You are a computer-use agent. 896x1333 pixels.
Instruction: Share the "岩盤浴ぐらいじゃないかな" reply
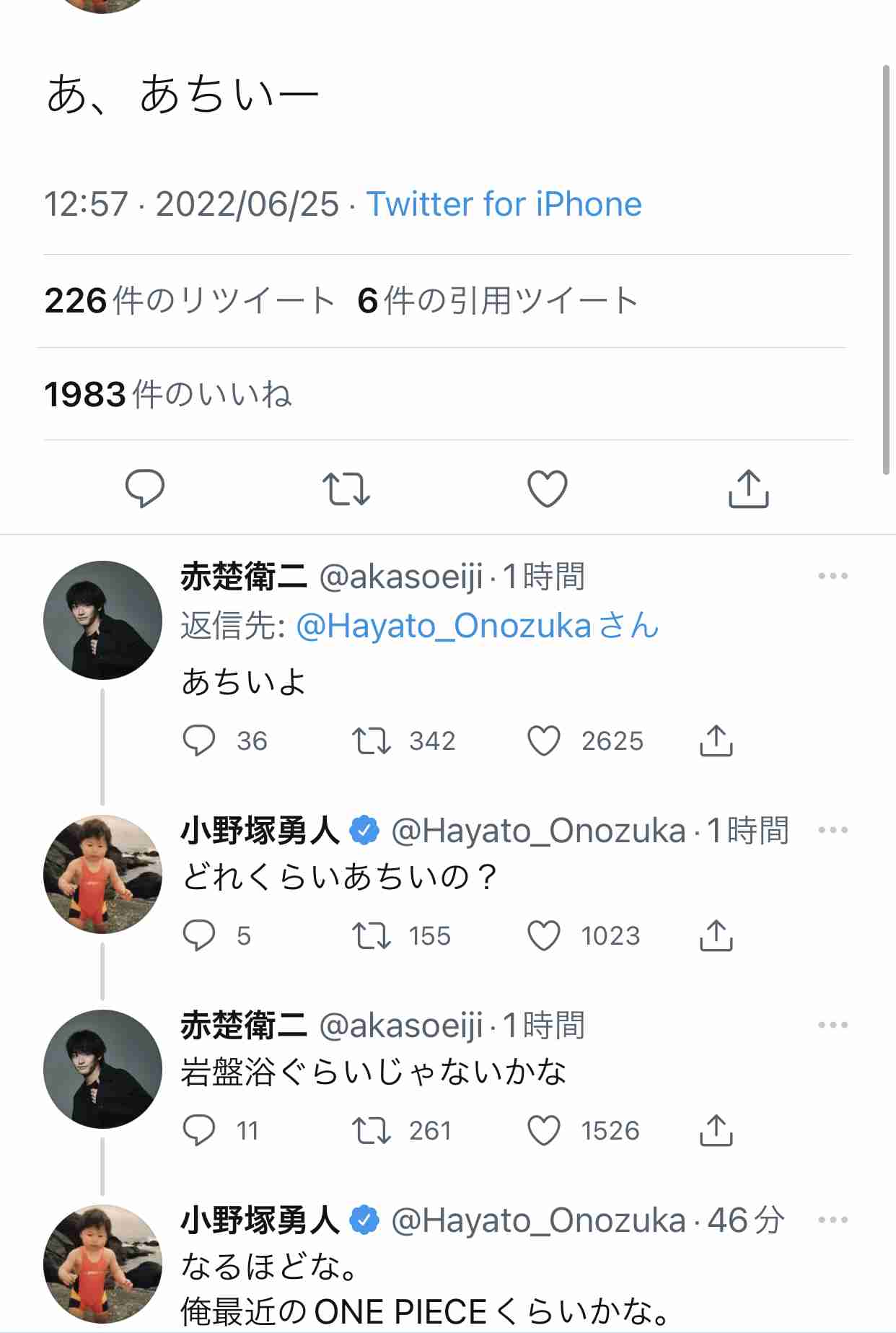716,1131
